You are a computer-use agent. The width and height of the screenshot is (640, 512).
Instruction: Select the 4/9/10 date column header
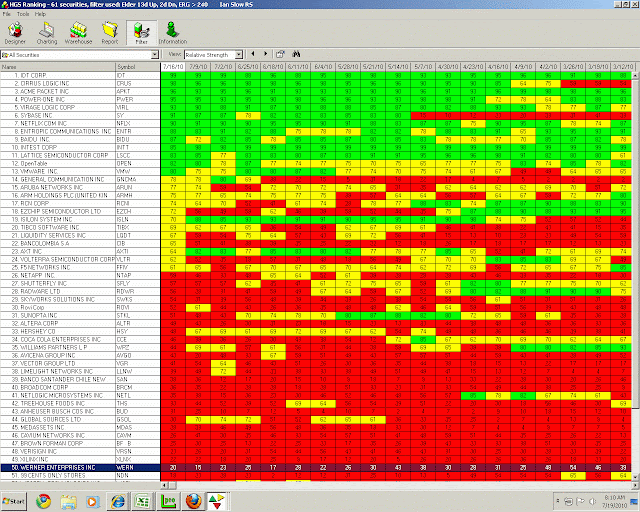523,67
